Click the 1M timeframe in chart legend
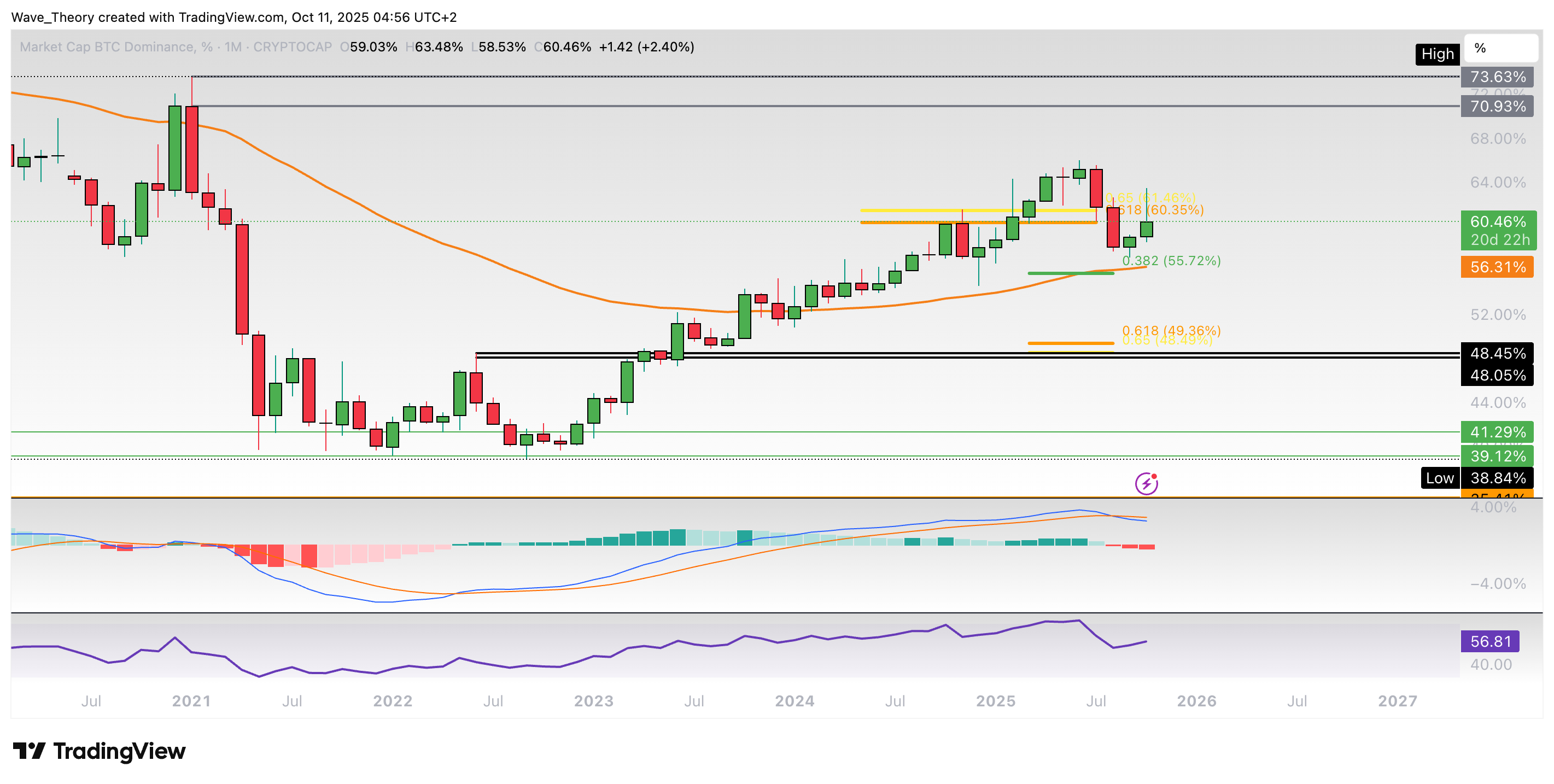 (x=233, y=47)
